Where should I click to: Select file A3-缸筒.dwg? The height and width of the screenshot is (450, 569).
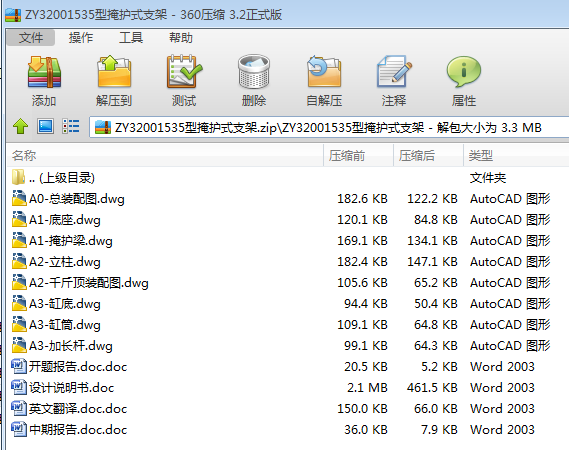(288, 325)
